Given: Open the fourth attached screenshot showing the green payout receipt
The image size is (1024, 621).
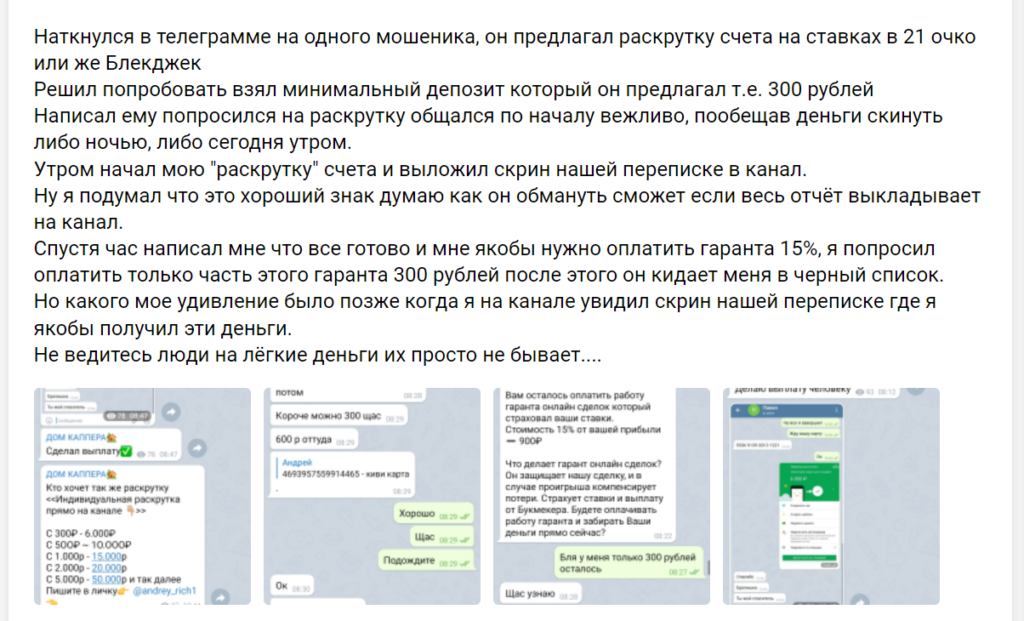Looking at the screenshot, I should (831, 496).
